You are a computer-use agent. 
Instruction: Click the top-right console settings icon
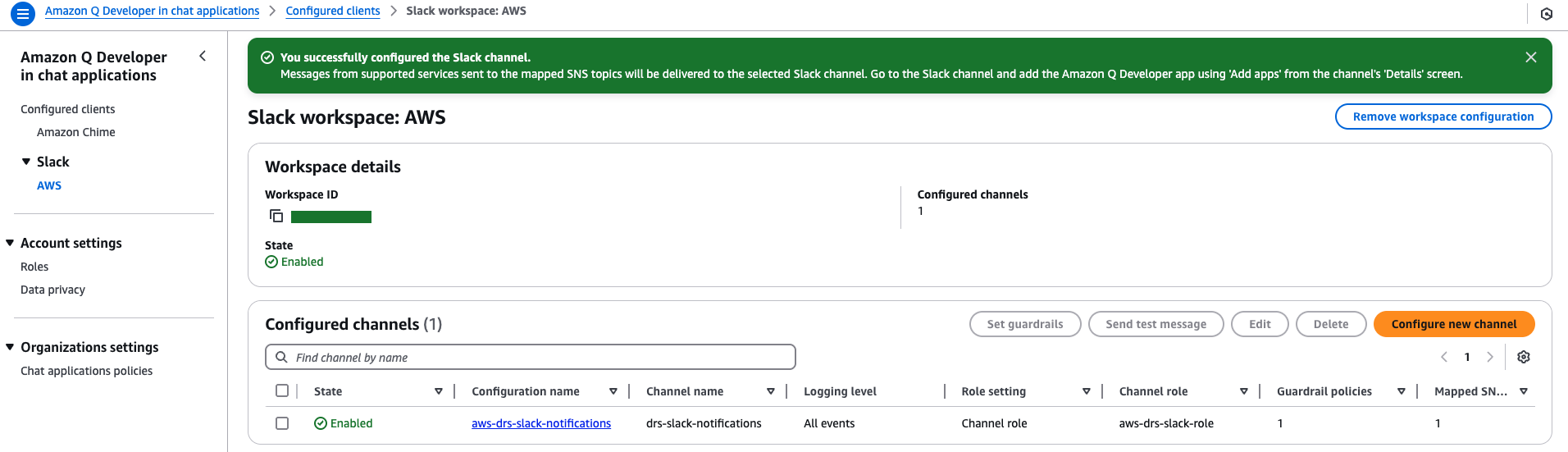coord(1547,14)
